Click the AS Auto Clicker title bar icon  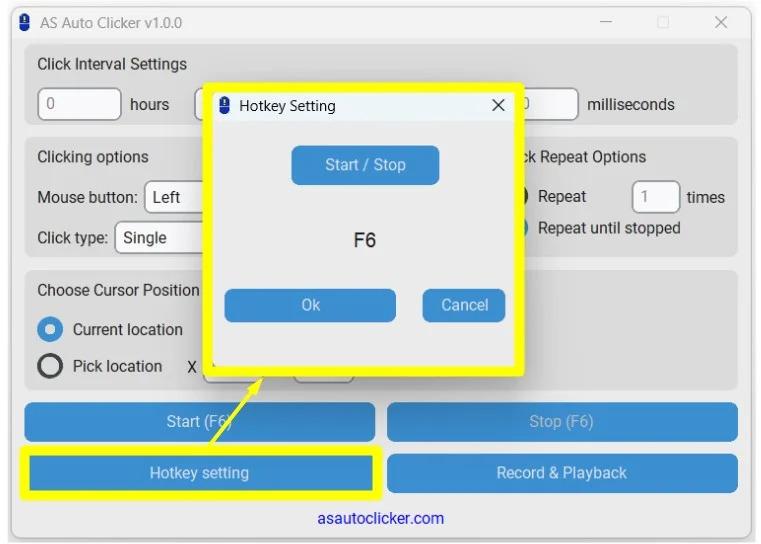(x=25, y=22)
